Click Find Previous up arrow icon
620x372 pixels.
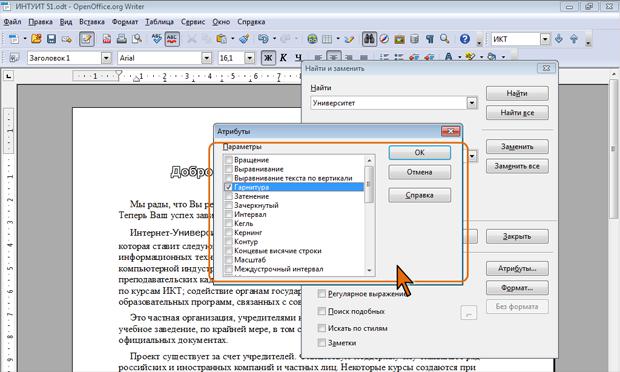pyautogui.click(x=574, y=39)
